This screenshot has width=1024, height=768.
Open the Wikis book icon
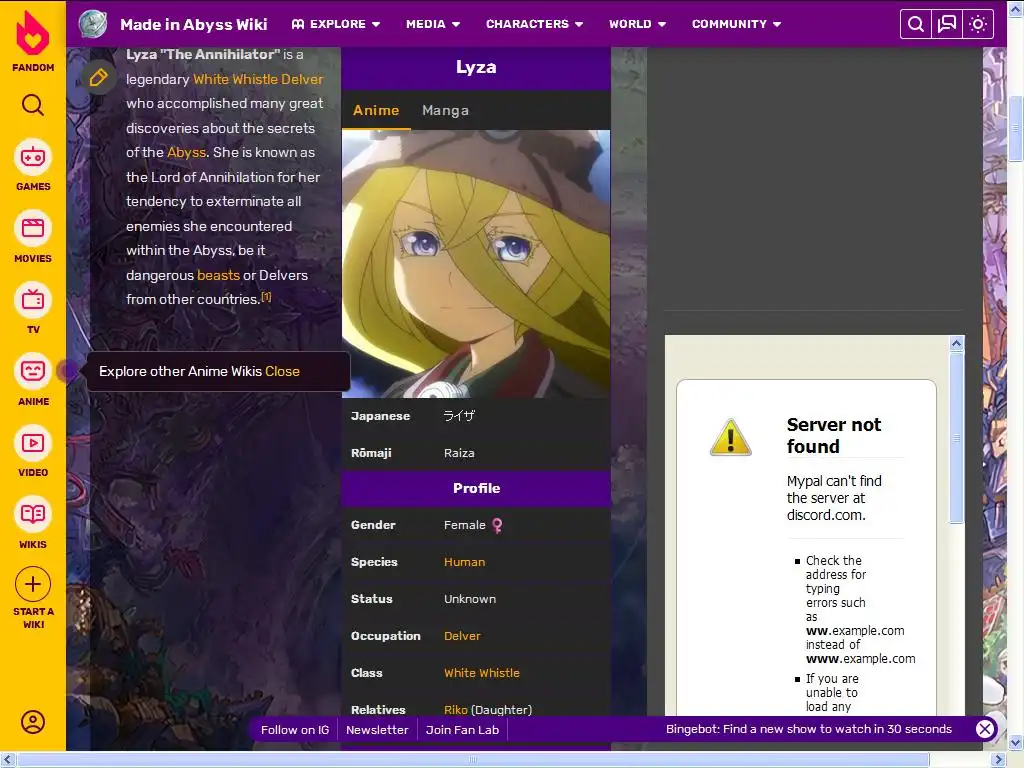pos(33,514)
